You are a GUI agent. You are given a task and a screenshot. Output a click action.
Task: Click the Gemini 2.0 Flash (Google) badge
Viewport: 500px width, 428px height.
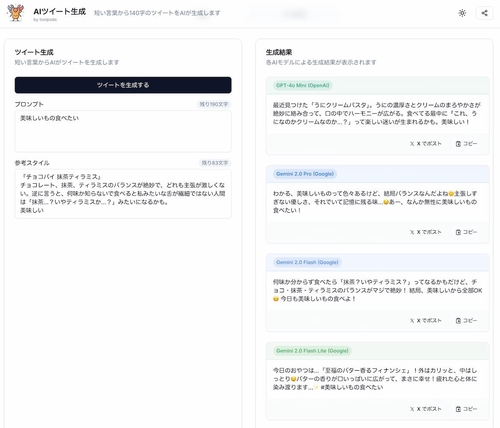click(x=307, y=262)
